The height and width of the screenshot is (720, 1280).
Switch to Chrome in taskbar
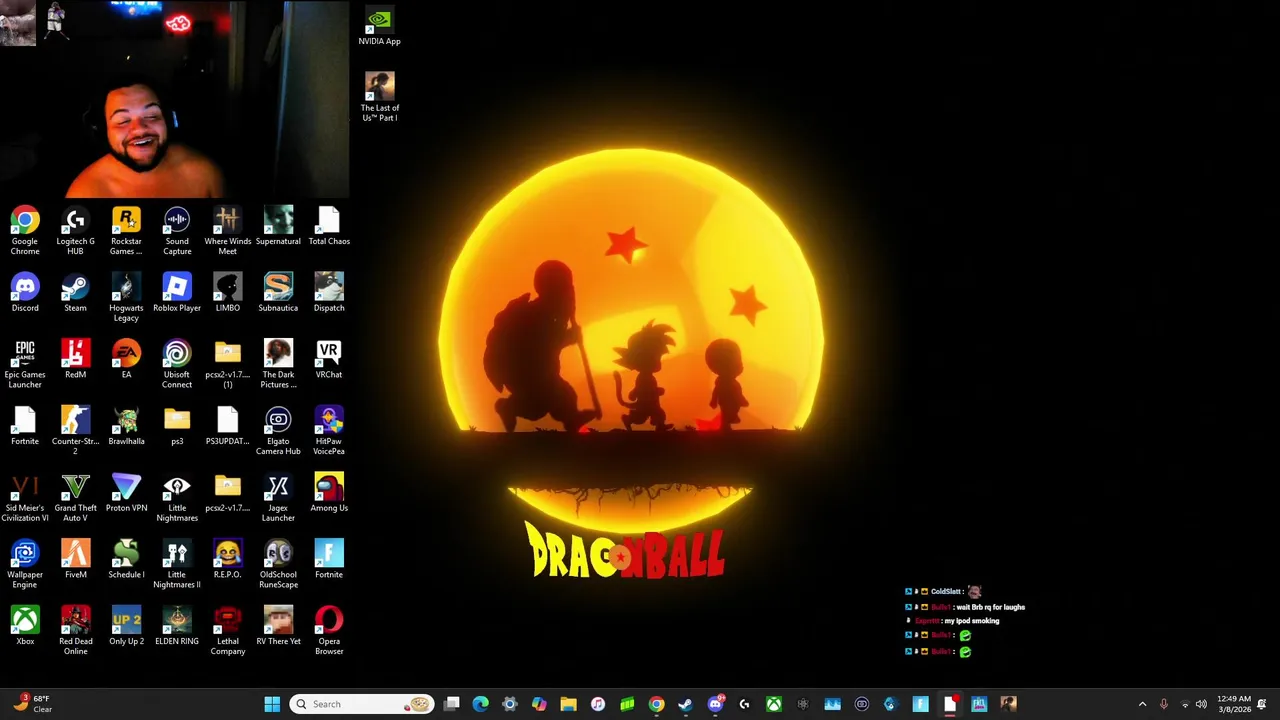pyautogui.click(x=656, y=704)
